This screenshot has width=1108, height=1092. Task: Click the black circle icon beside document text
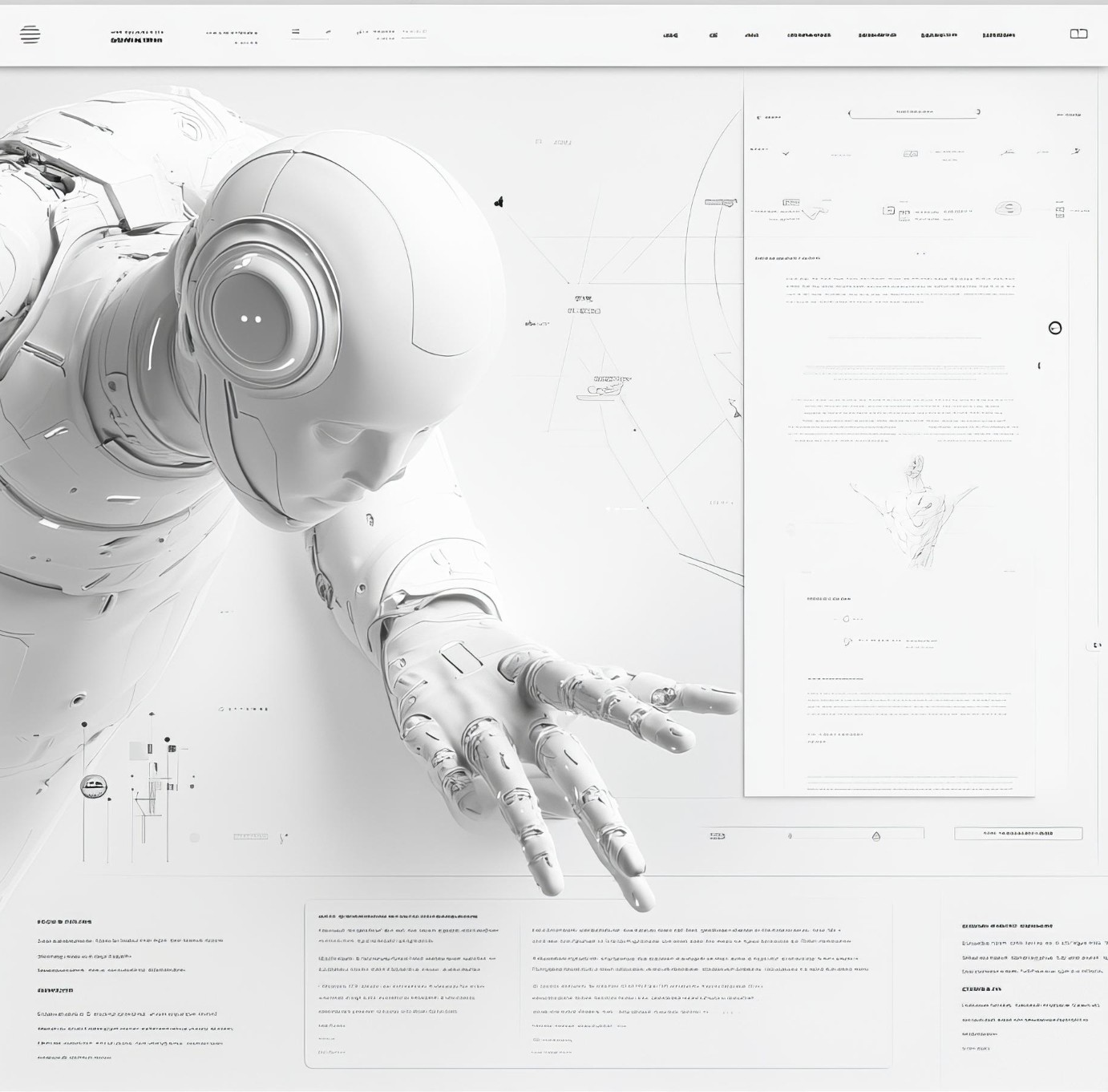click(1055, 328)
